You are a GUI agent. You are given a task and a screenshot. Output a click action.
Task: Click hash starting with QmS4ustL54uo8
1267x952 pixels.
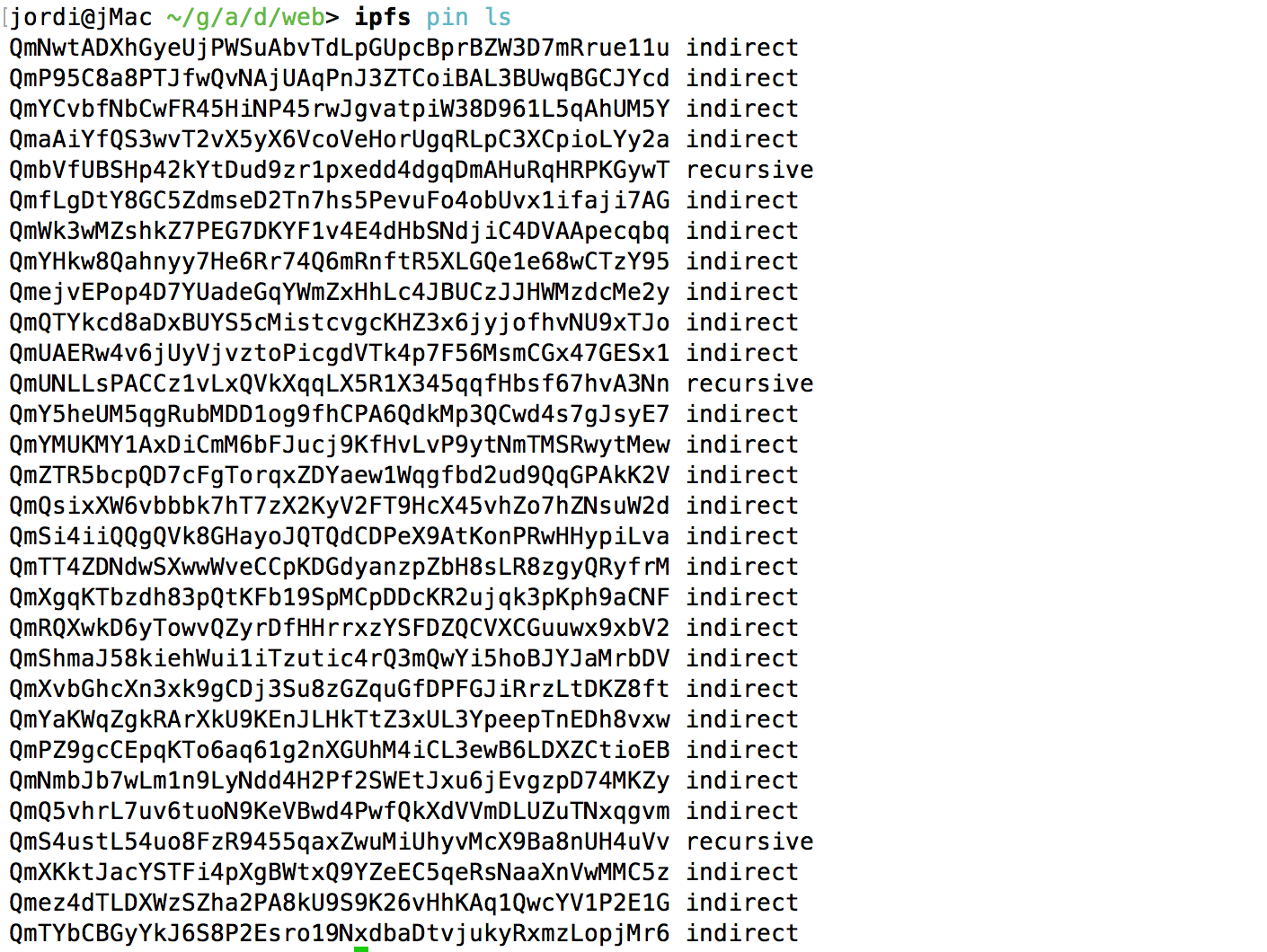(340, 842)
